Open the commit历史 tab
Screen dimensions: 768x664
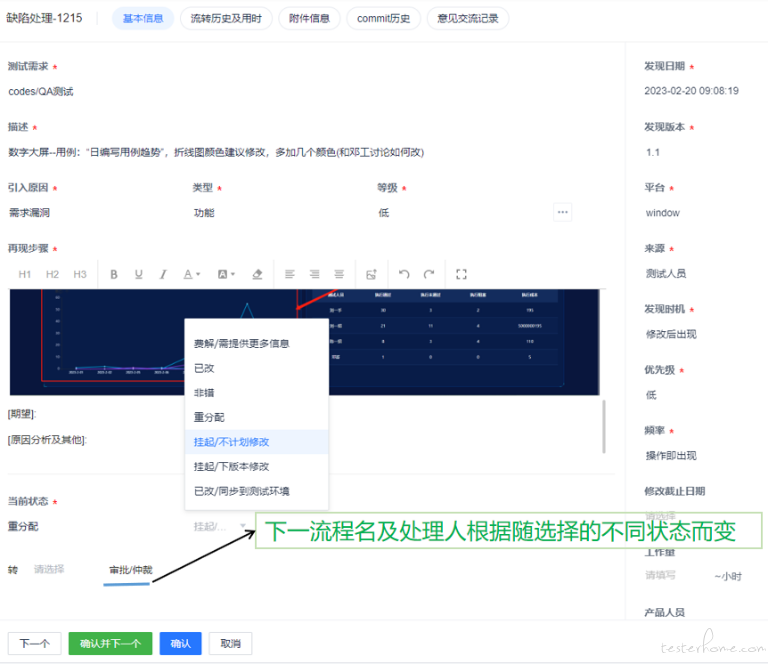383,18
